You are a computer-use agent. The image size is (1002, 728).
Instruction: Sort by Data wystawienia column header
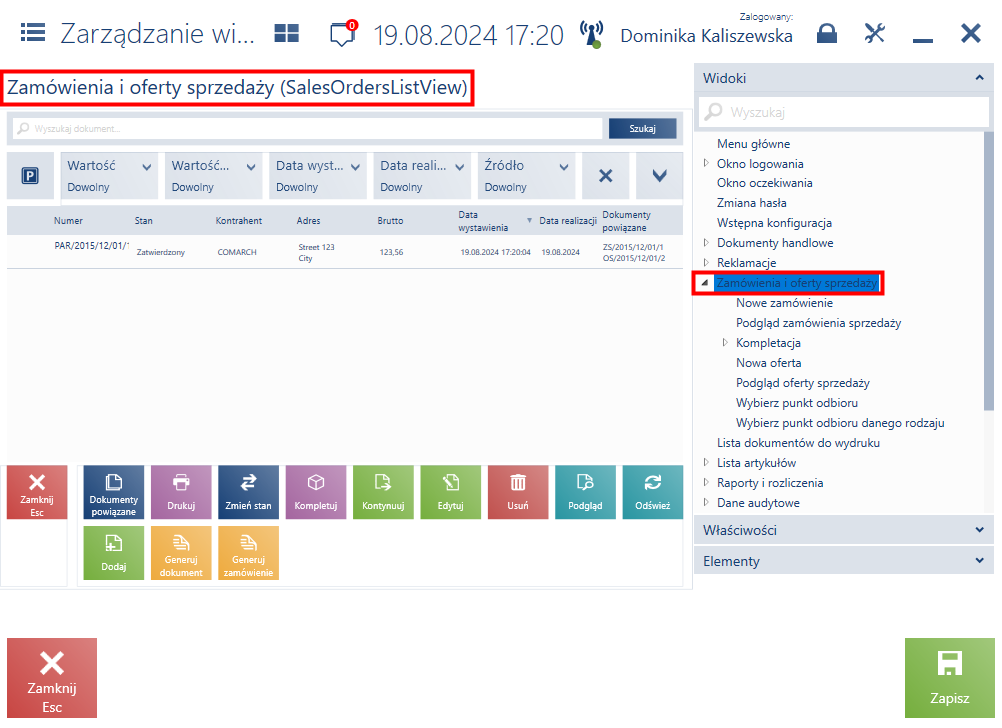483,221
